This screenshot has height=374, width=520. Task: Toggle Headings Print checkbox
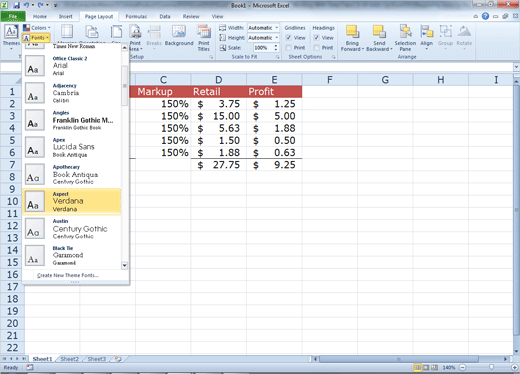(x=317, y=48)
